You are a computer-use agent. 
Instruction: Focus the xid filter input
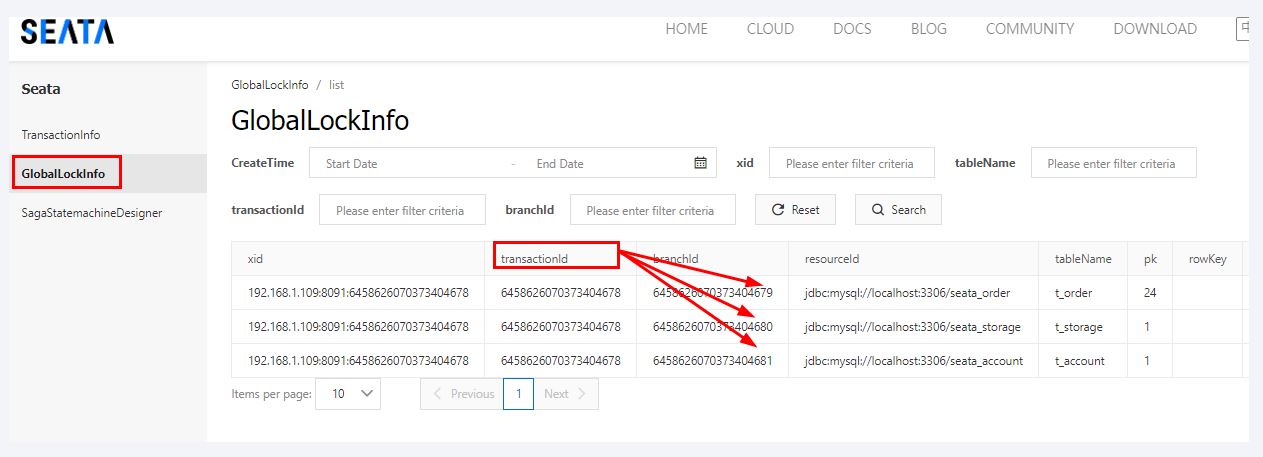851,163
